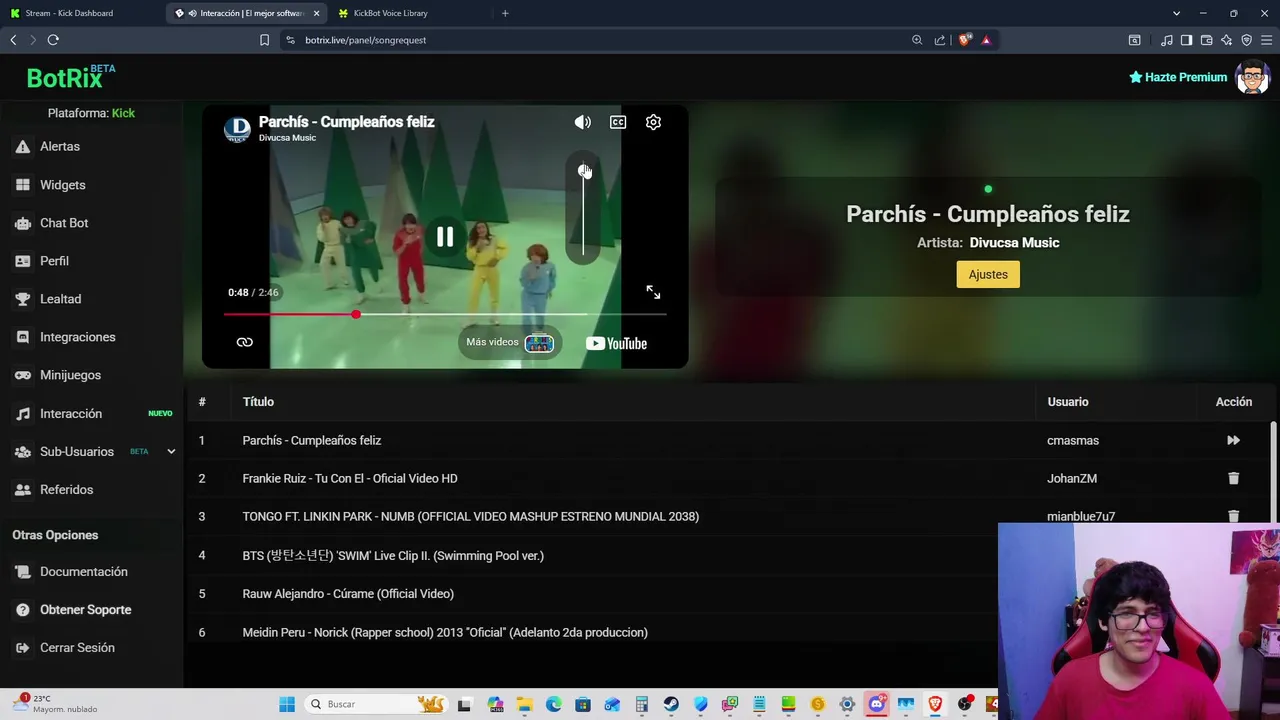This screenshot has height=720, width=1280.
Task: Open Steam from the taskbar
Action: coord(671,704)
